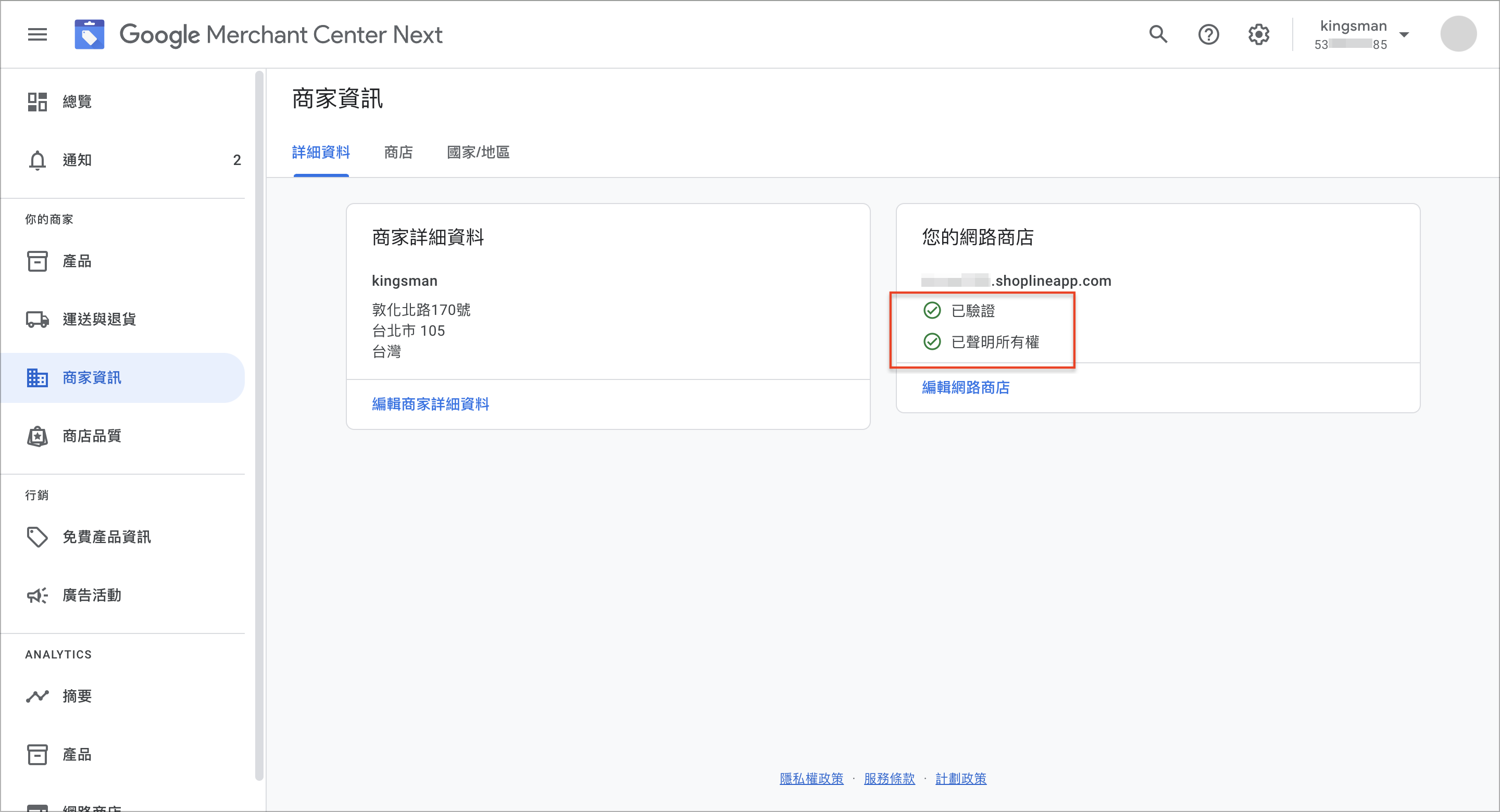The height and width of the screenshot is (812, 1500).
Task: Click the 廣告活動 megaphone icon
Action: click(37, 595)
